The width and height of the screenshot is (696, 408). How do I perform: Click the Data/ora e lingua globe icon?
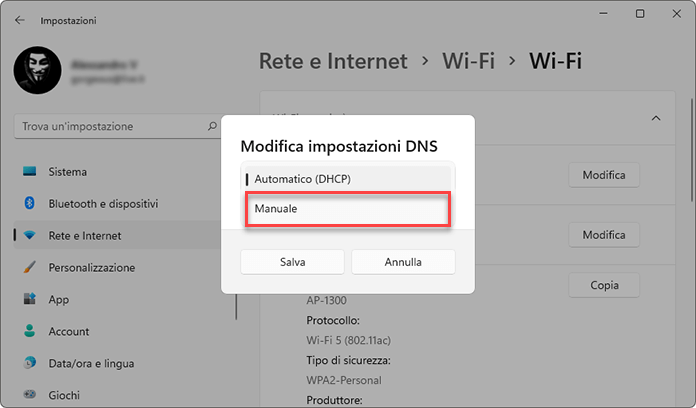coord(30,363)
